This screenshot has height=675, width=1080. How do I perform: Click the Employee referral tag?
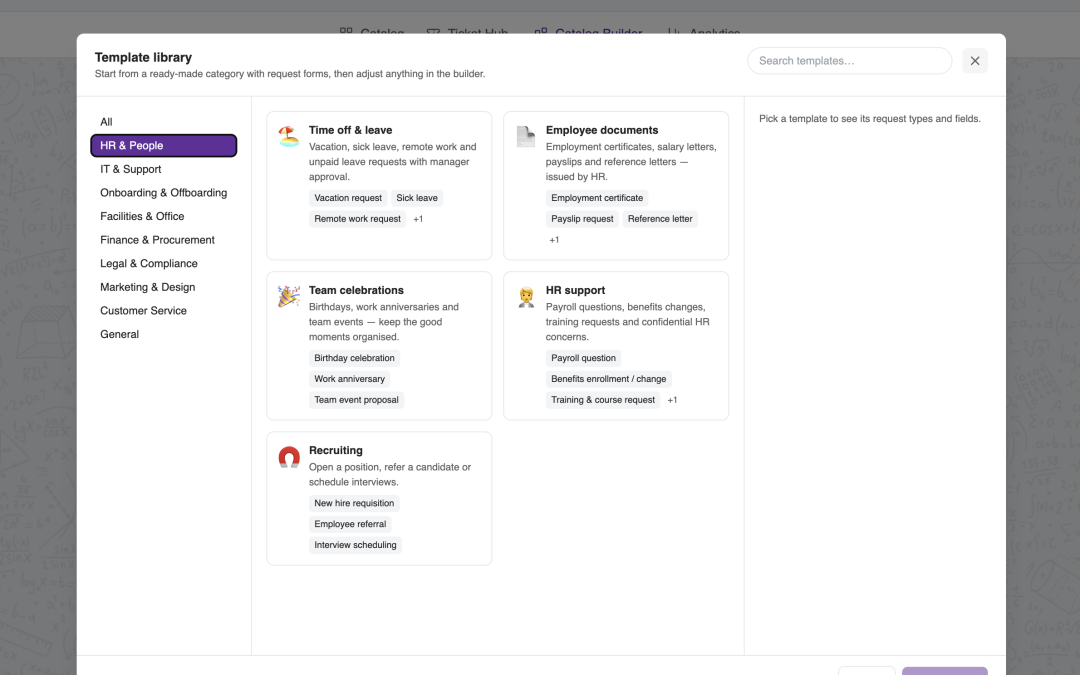pyautogui.click(x=350, y=524)
